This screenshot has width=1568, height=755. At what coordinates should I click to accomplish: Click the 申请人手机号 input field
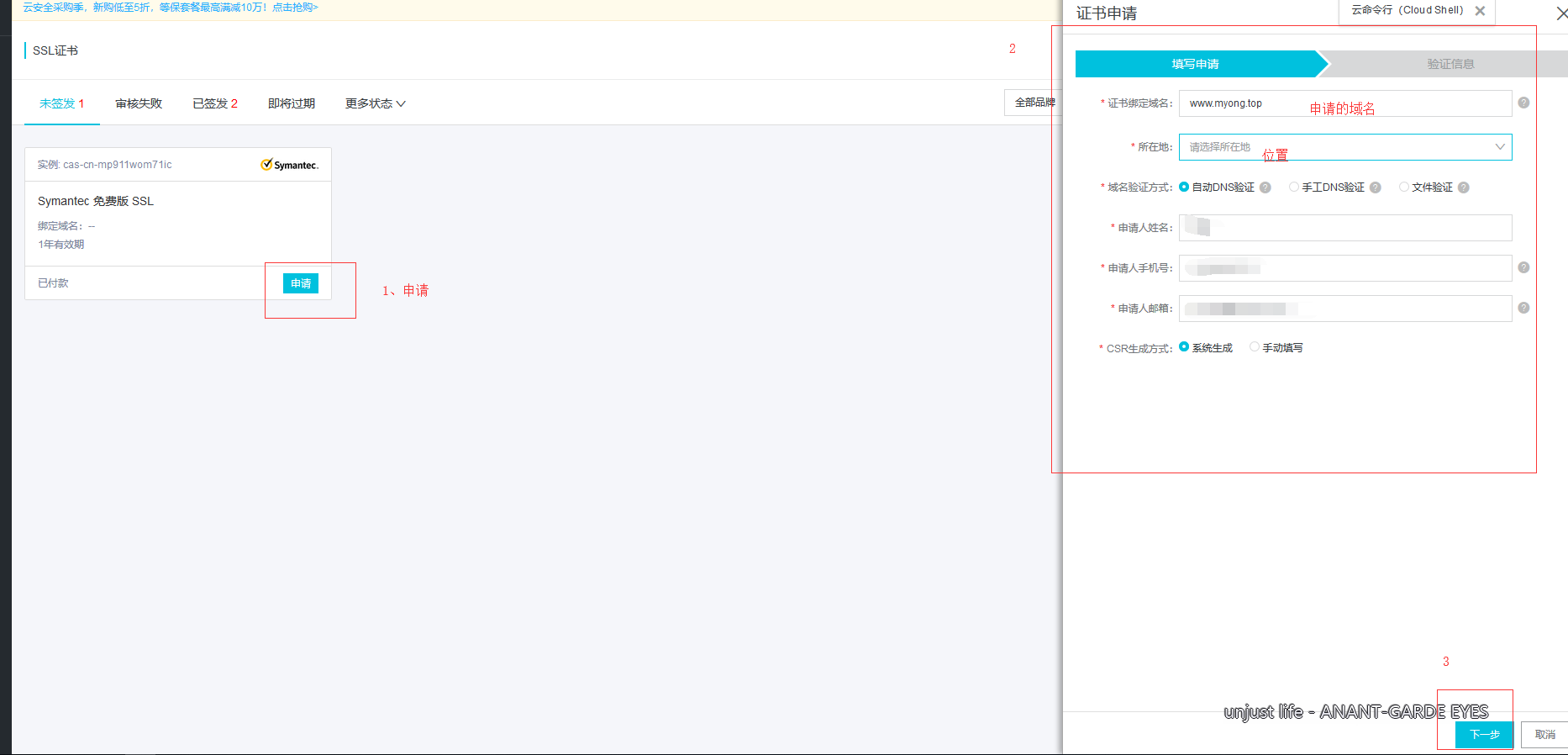coord(1345,268)
